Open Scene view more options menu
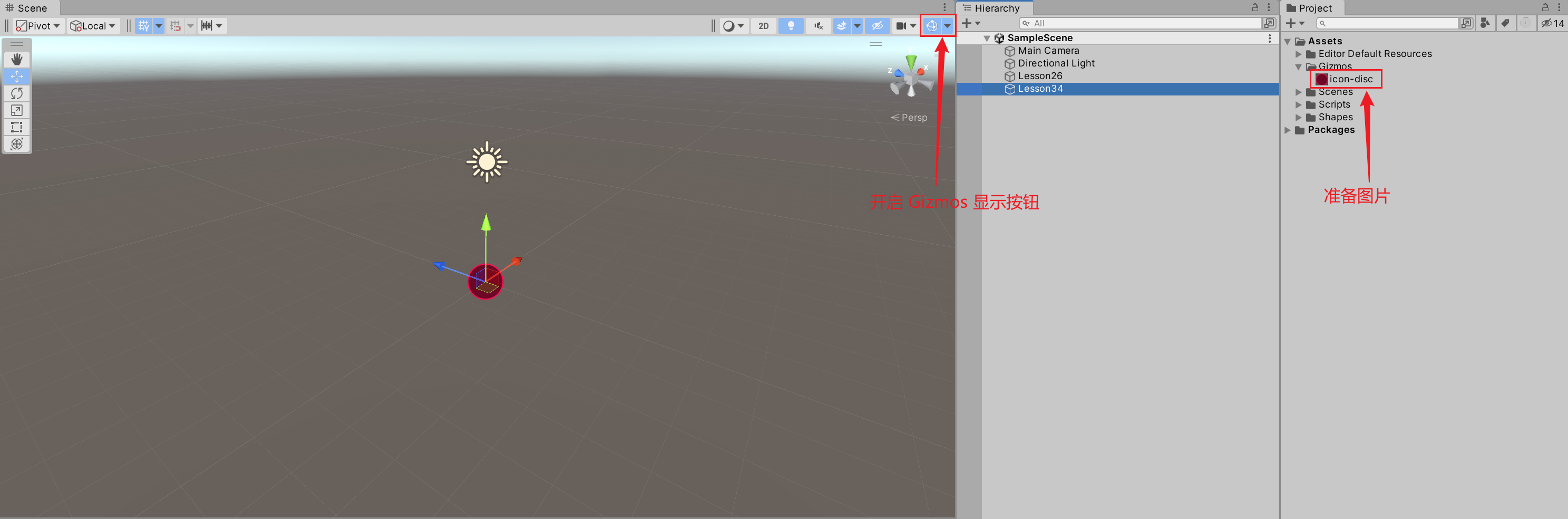This screenshot has height=519, width=1568. tap(944, 7)
